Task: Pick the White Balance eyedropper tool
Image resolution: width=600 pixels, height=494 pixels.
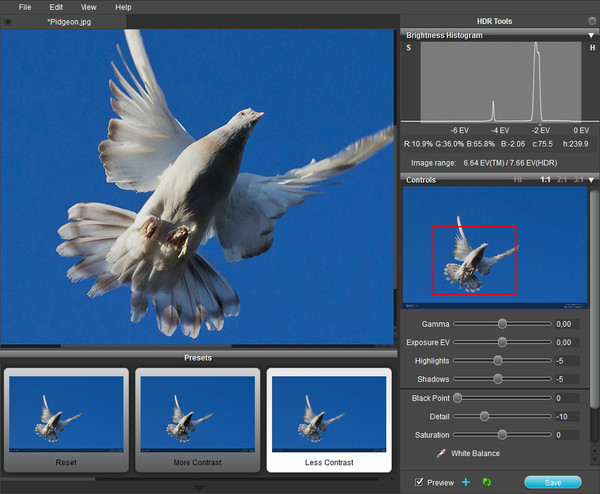Action: coord(441,454)
